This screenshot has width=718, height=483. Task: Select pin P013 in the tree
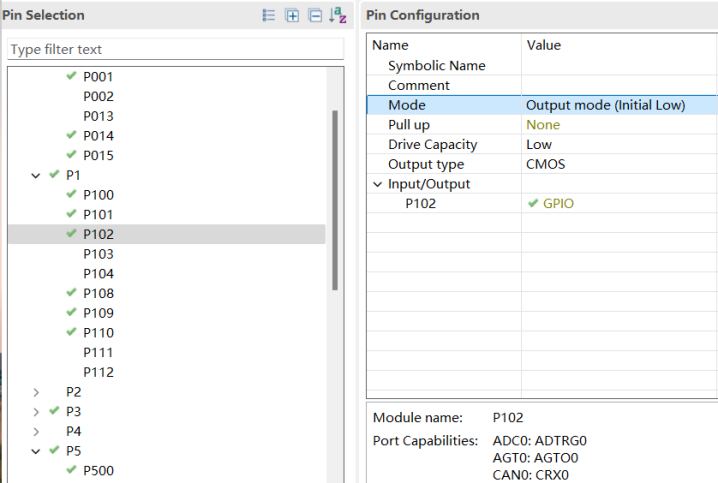tap(98, 116)
